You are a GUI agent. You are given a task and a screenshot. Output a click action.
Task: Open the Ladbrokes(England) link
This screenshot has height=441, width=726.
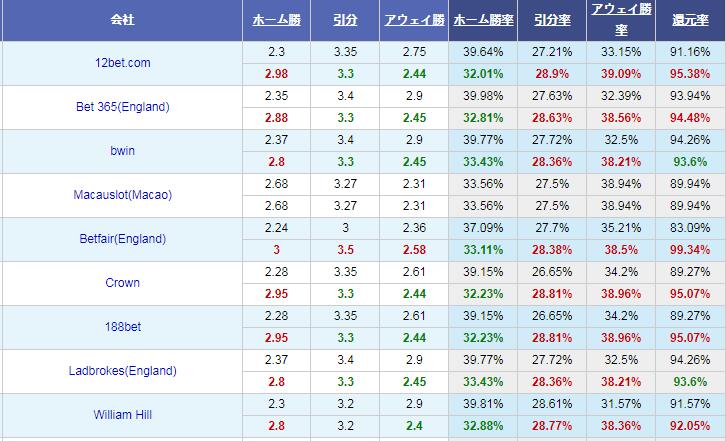(x=122, y=371)
